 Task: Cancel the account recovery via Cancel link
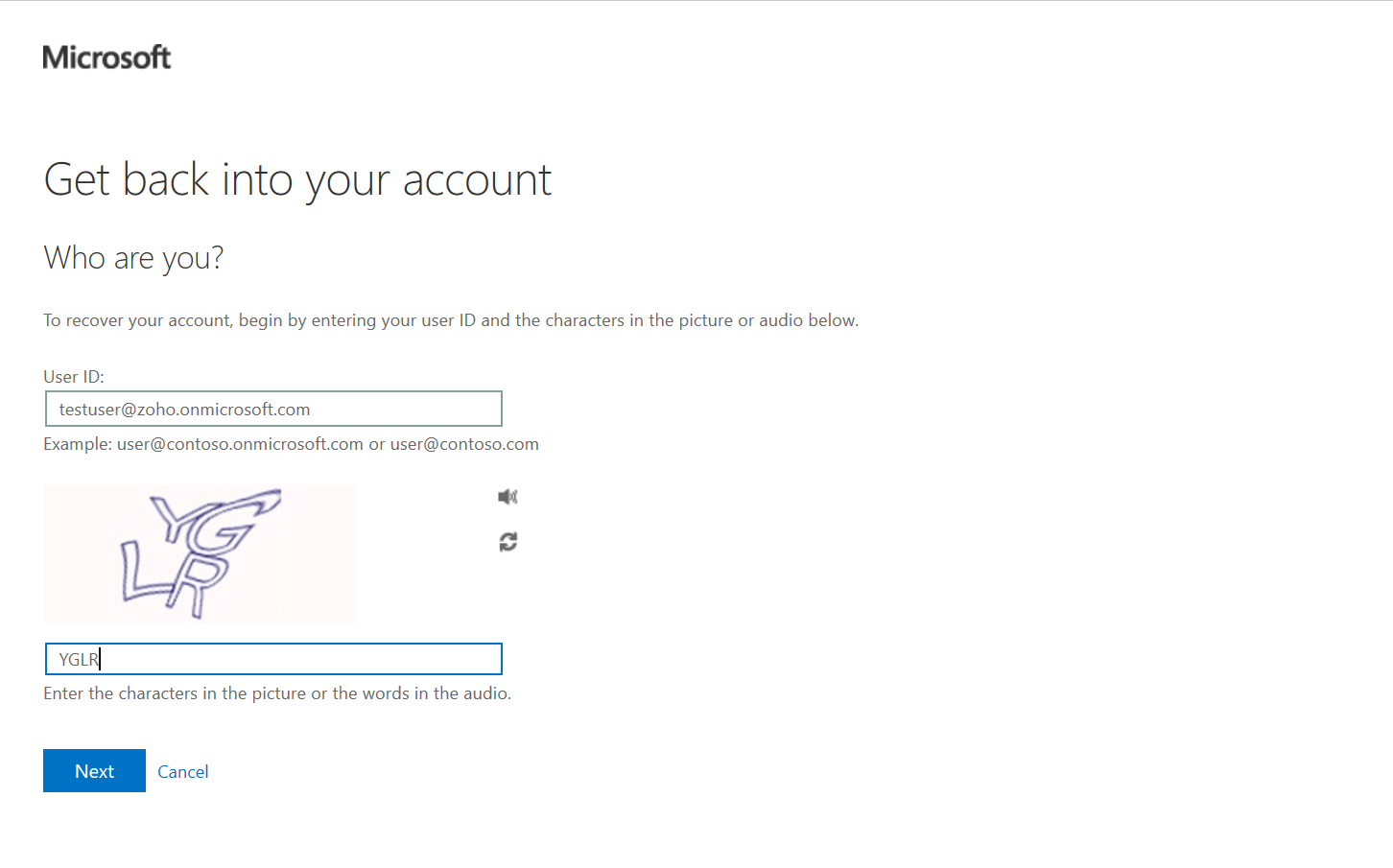click(182, 772)
